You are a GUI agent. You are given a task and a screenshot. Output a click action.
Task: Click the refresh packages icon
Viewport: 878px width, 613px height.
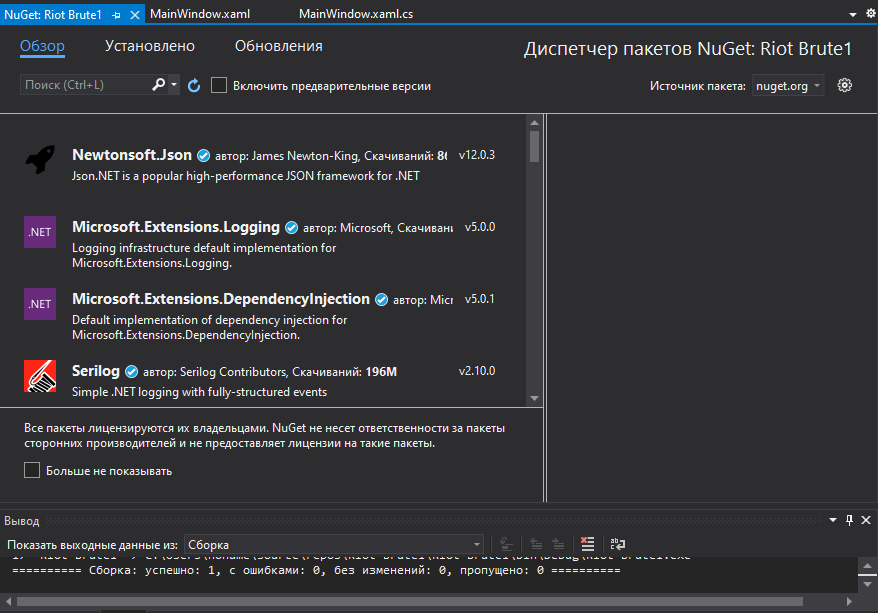click(194, 85)
